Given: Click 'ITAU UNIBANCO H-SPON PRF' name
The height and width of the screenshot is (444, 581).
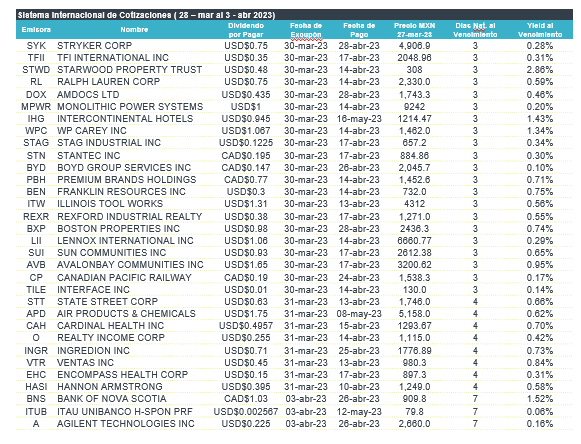Looking at the screenshot, I should pyautogui.click(x=125, y=412).
